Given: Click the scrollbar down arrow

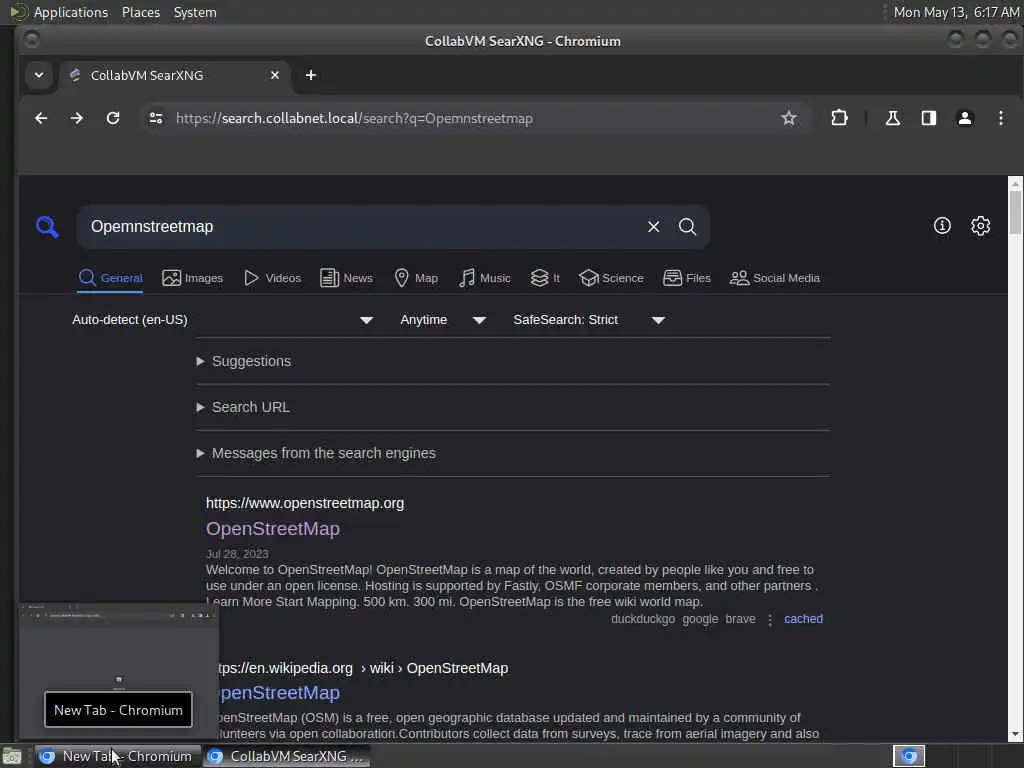Looking at the screenshot, I should click(1015, 735).
